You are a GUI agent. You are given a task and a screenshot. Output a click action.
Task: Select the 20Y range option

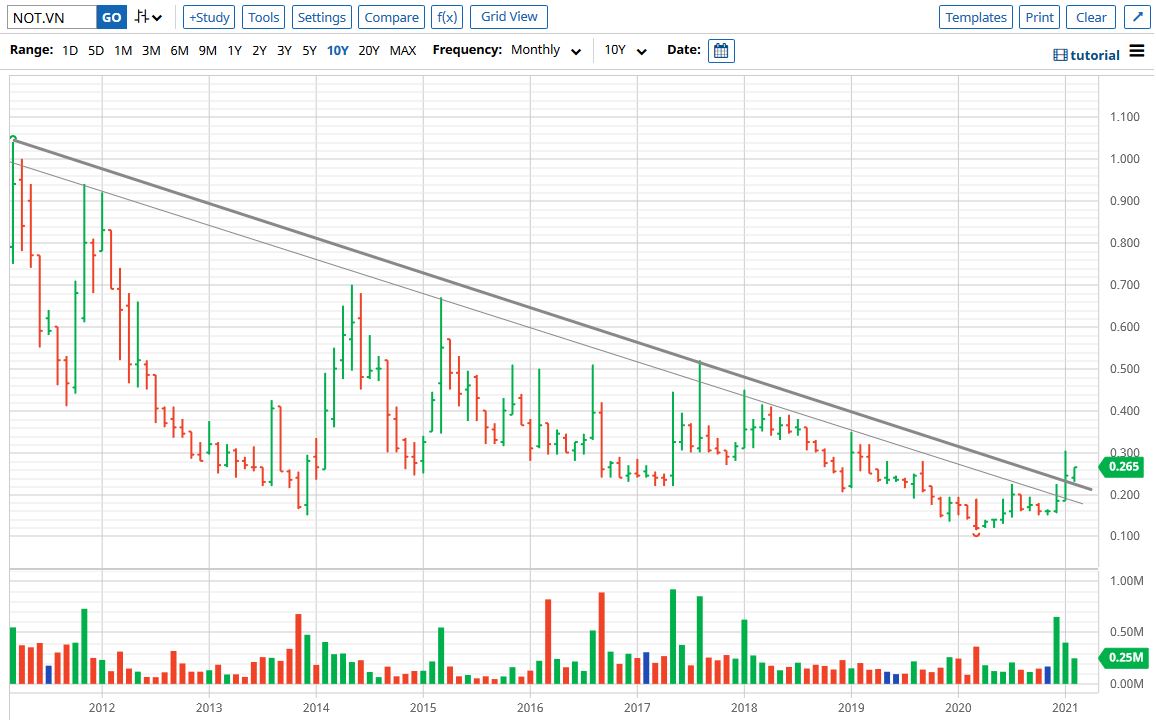tap(368, 50)
